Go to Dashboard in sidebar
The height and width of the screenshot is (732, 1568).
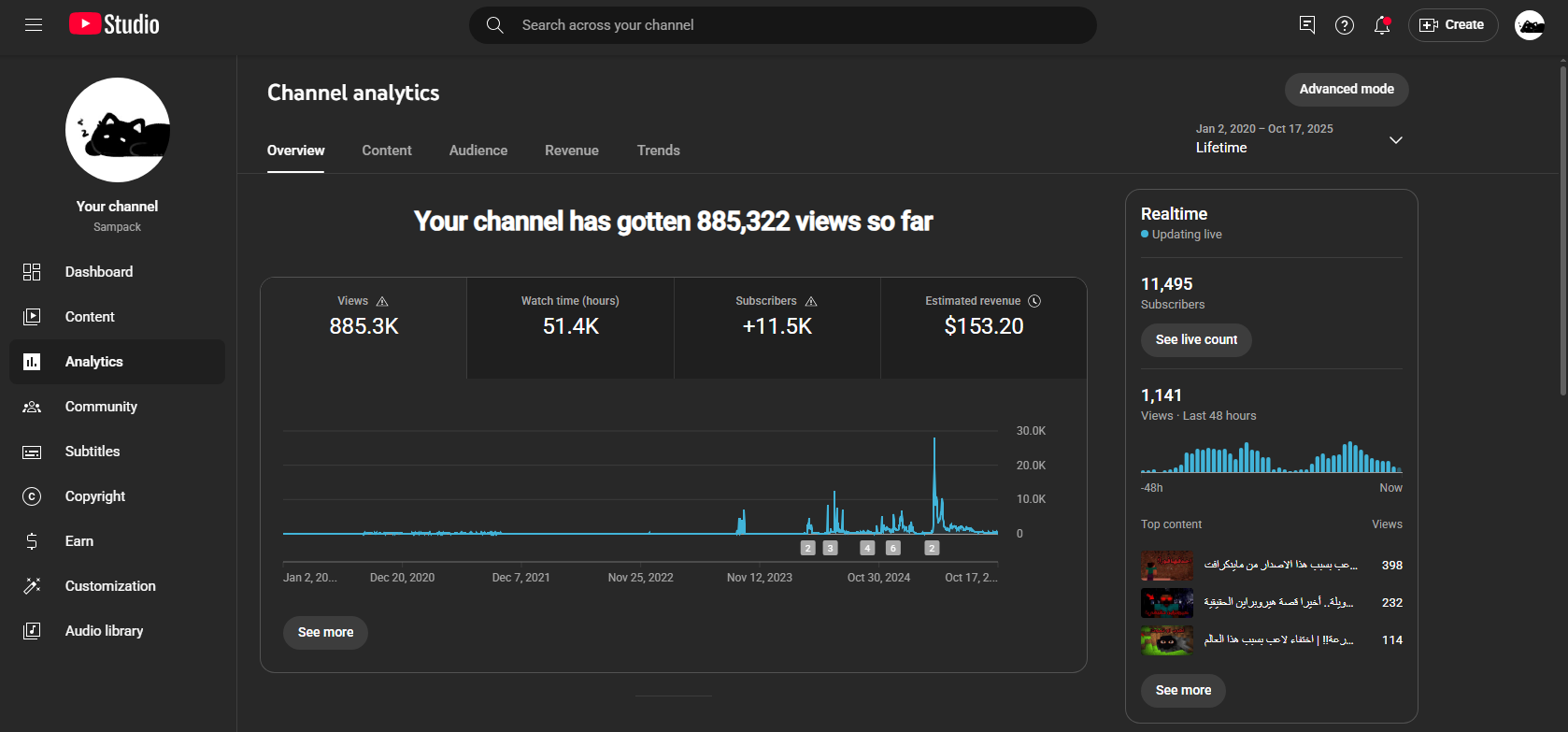[x=99, y=272]
